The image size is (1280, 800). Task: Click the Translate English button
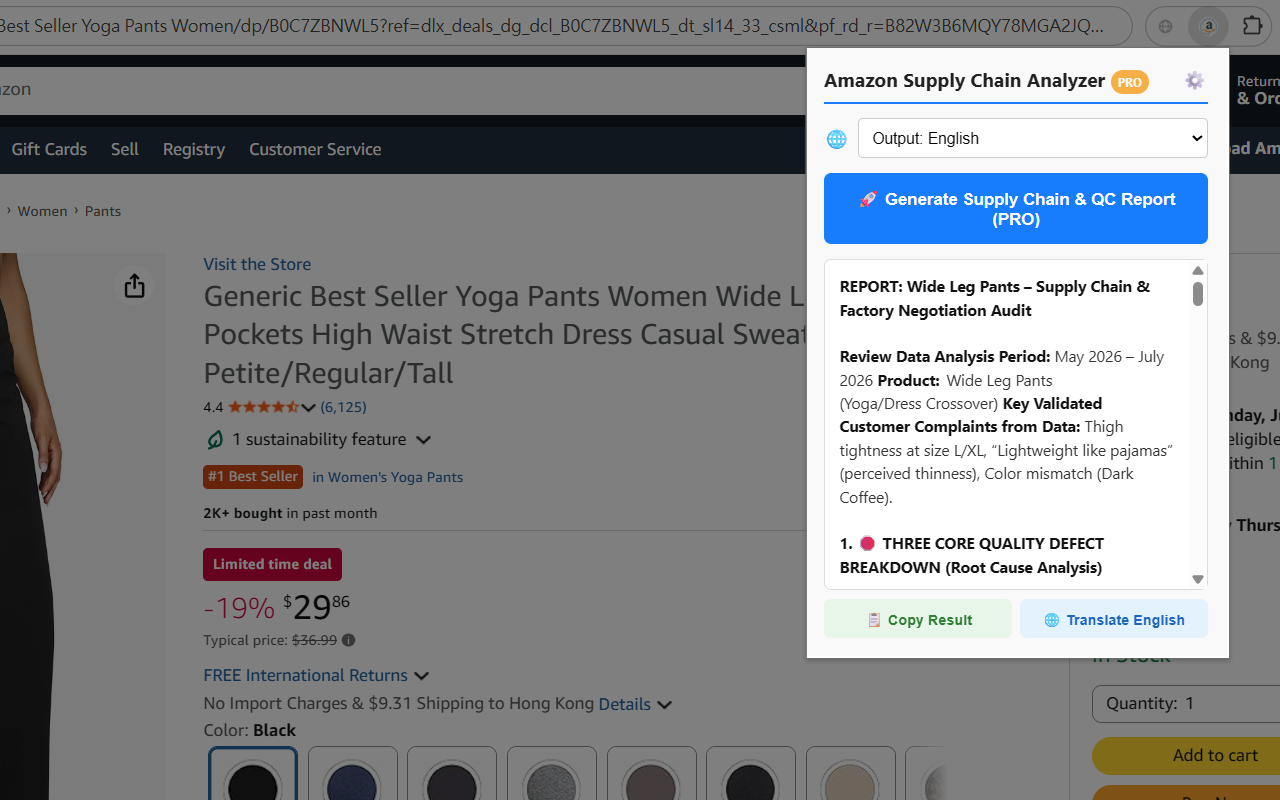coord(1114,619)
